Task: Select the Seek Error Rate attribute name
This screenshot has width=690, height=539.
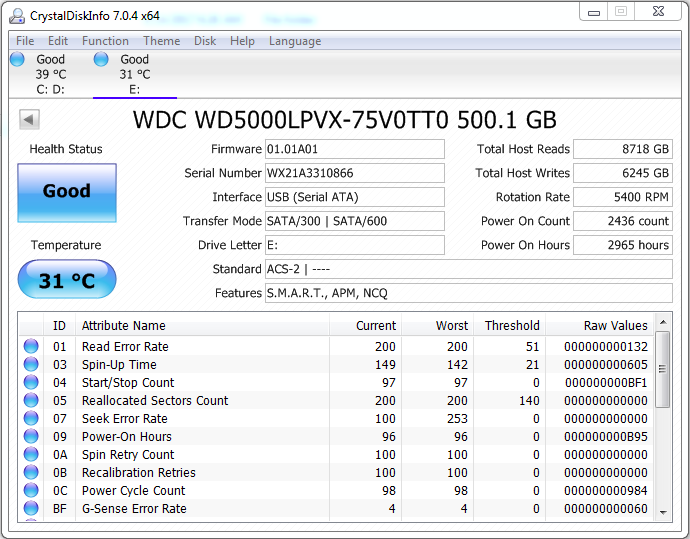Action: pos(125,419)
